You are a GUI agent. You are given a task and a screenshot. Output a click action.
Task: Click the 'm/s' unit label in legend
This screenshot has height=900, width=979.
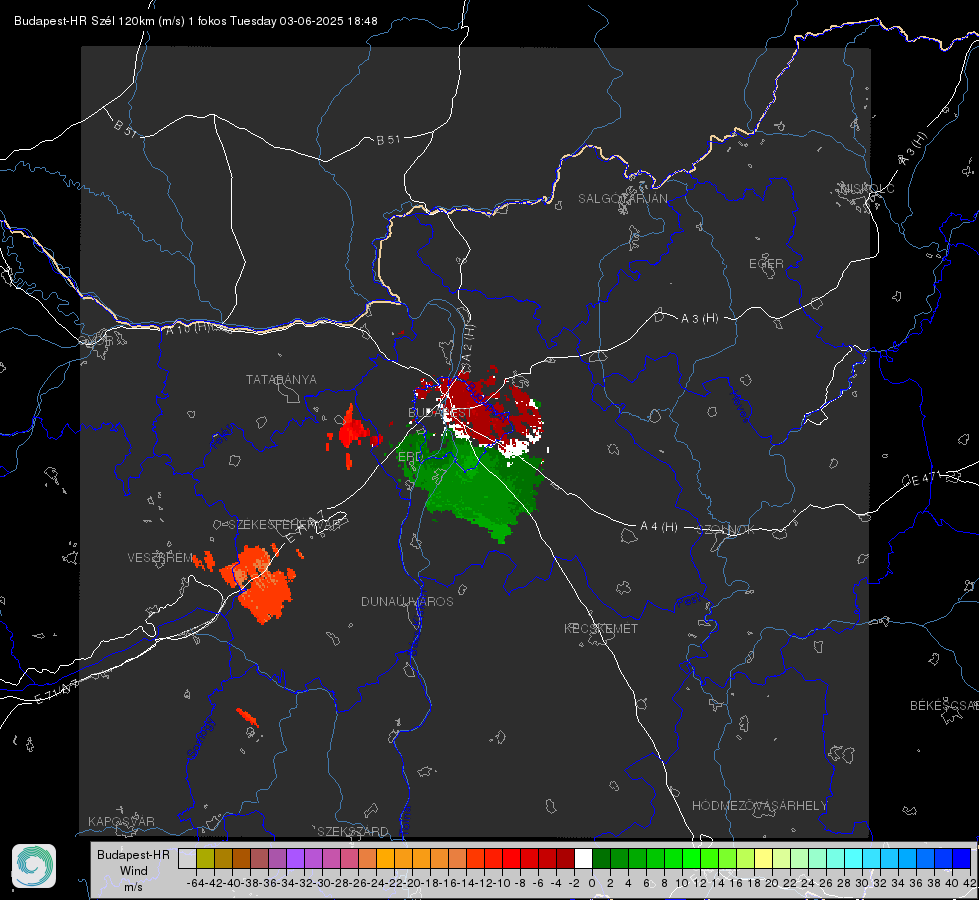coord(134,886)
